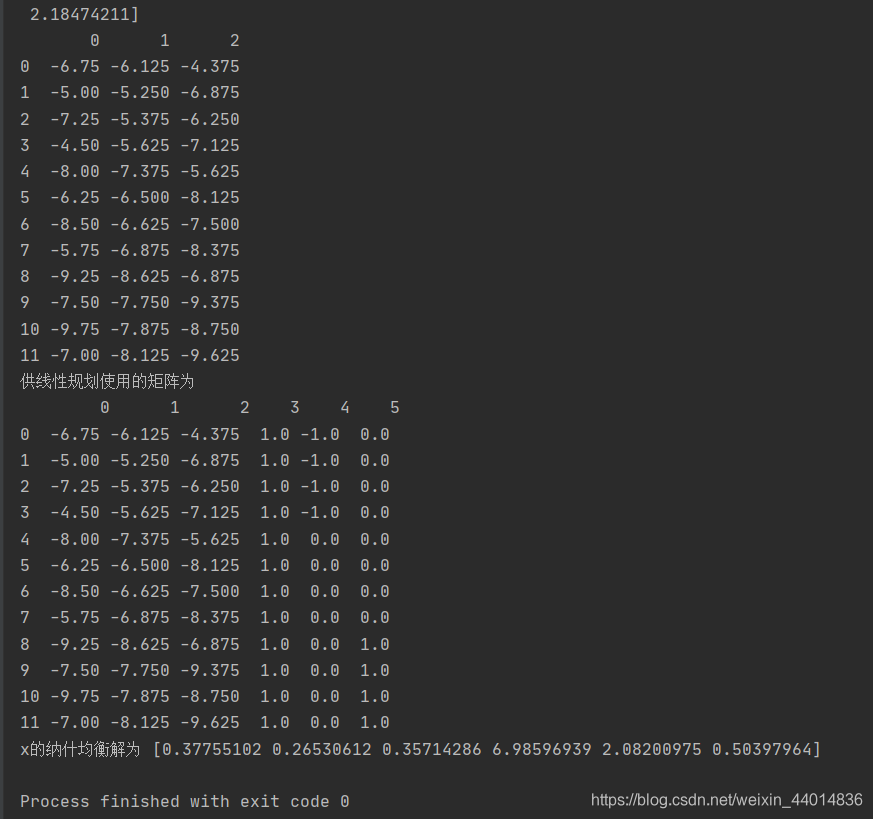Click the -1.0 value in second matrix row 0
Viewport: 873px width, 819px height.
[320, 434]
